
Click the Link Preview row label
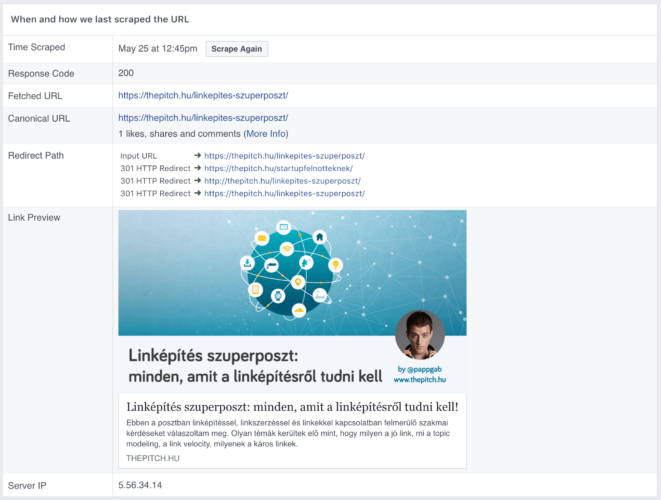[x=34, y=218]
